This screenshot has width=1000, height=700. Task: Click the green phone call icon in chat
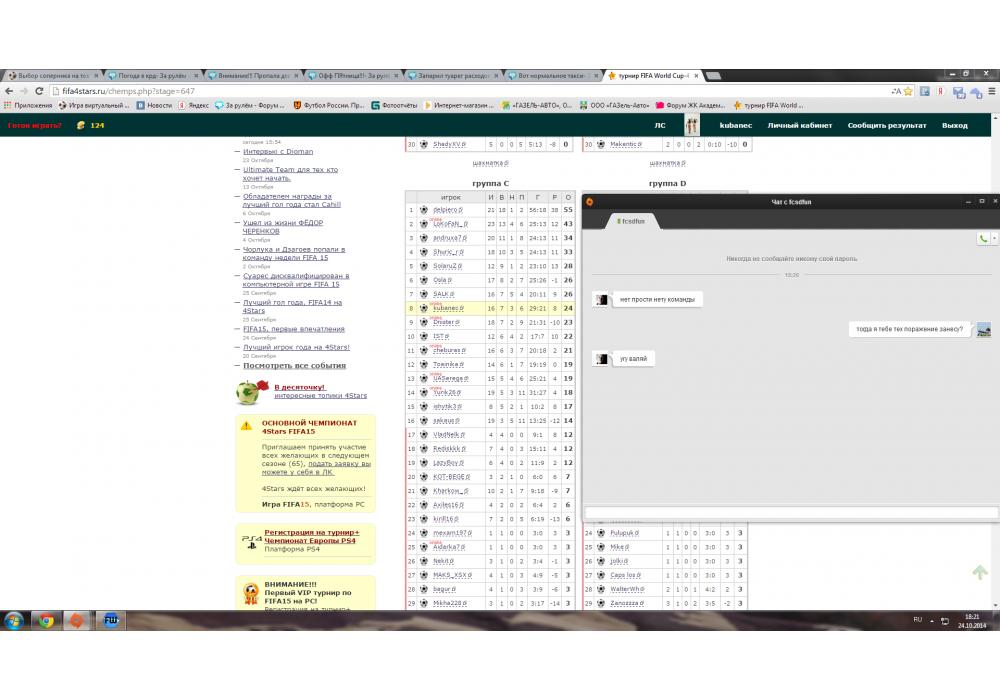click(982, 238)
